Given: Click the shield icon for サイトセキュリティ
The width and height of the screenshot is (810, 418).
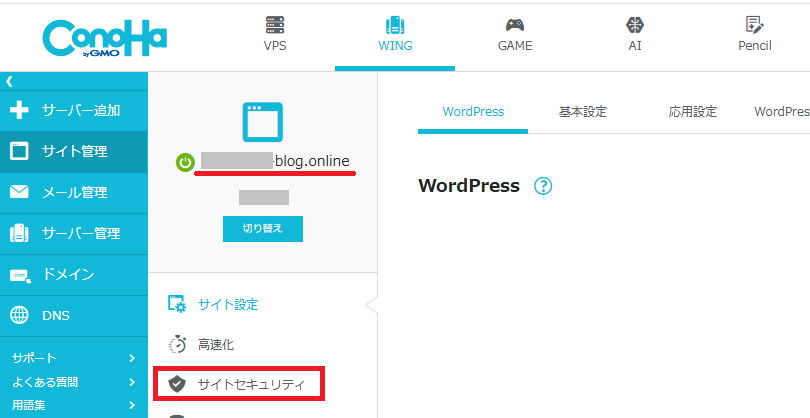Looking at the screenshot, I should 177,384.
